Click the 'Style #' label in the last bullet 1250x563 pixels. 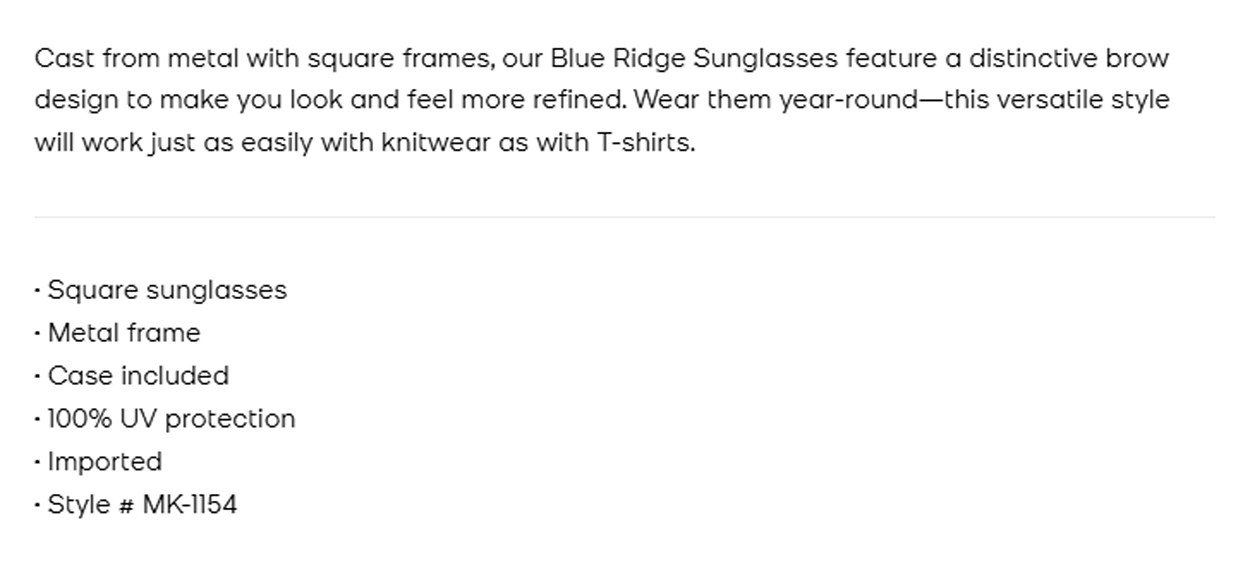point(90,505)
